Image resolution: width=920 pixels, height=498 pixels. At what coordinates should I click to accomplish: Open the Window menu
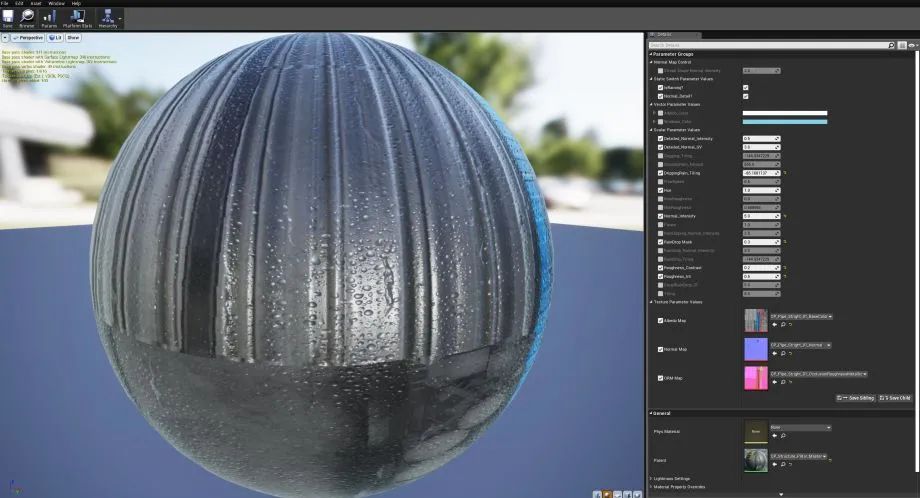tap(57, 4)
